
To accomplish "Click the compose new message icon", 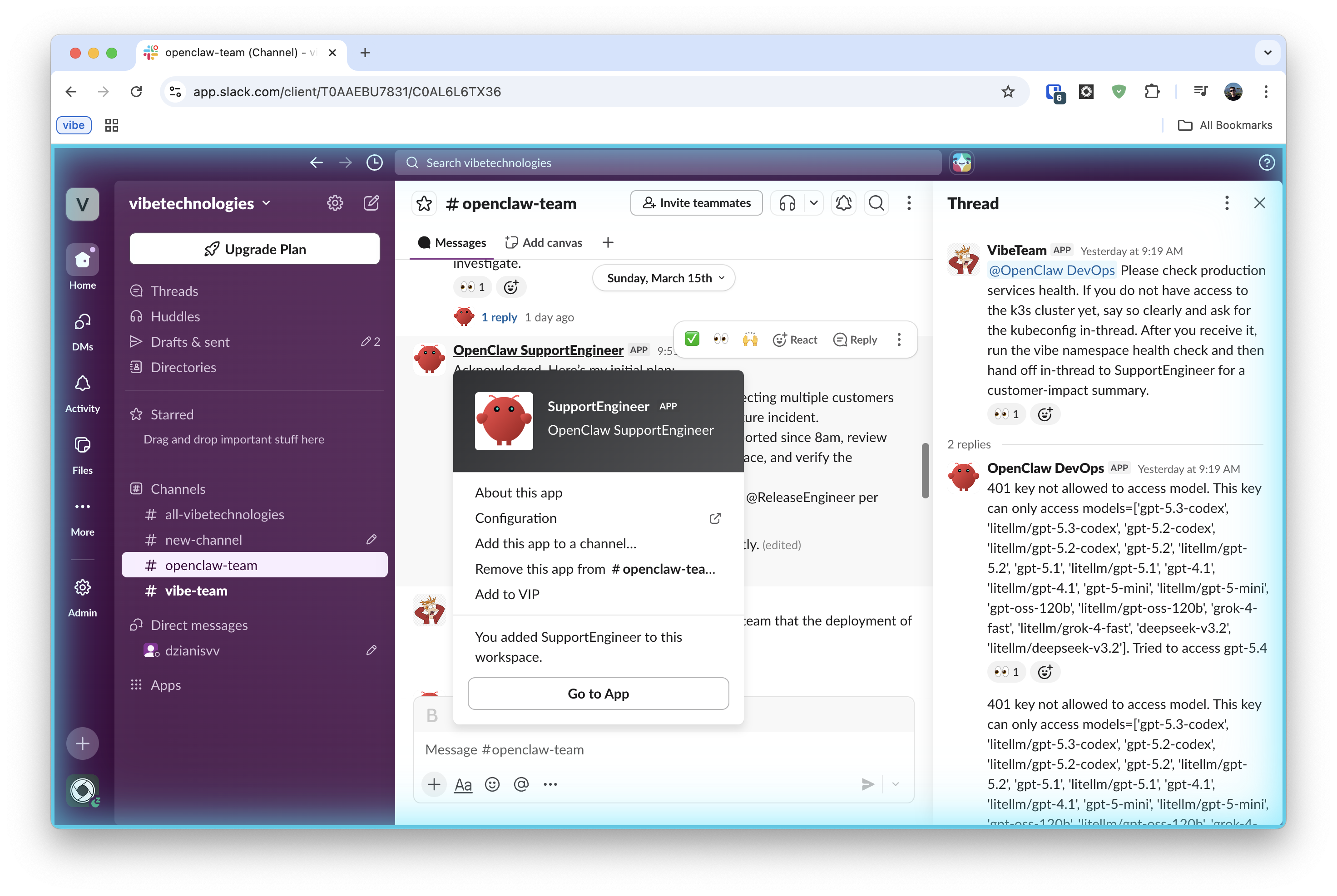I will [371, 203].
